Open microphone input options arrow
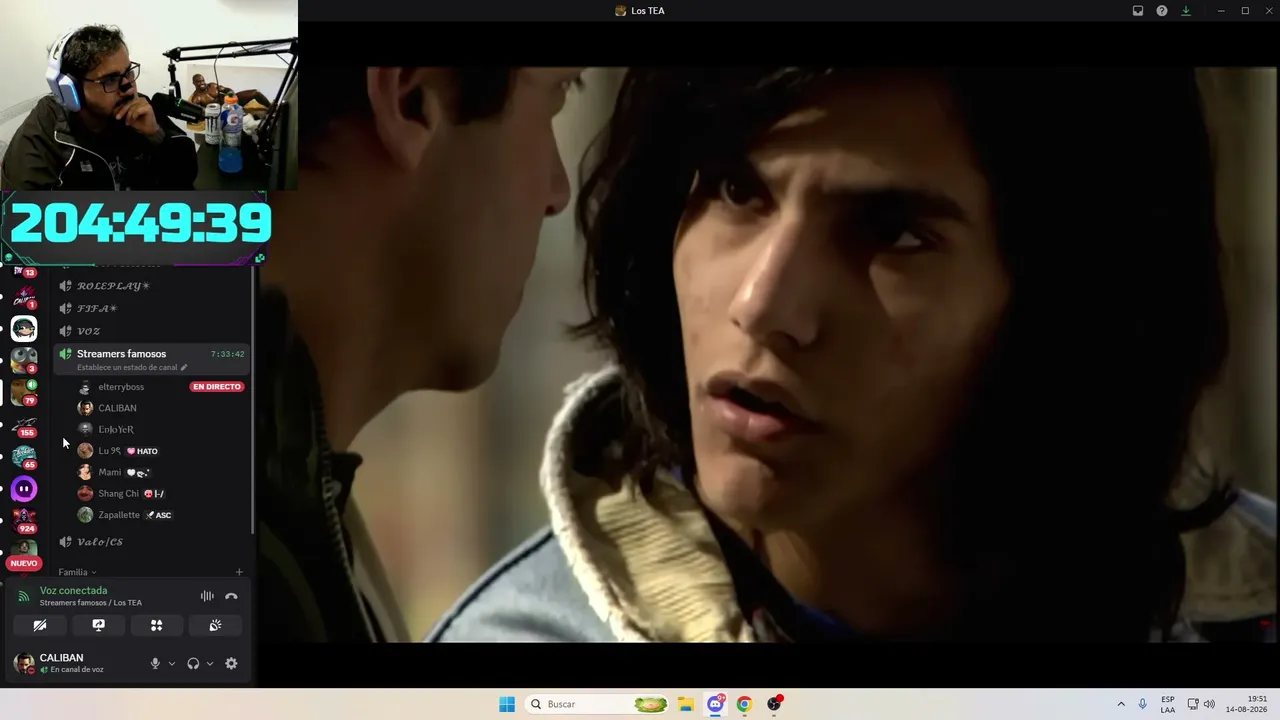Viewport: 1280px width, 720px height. [x=172, y=663]
